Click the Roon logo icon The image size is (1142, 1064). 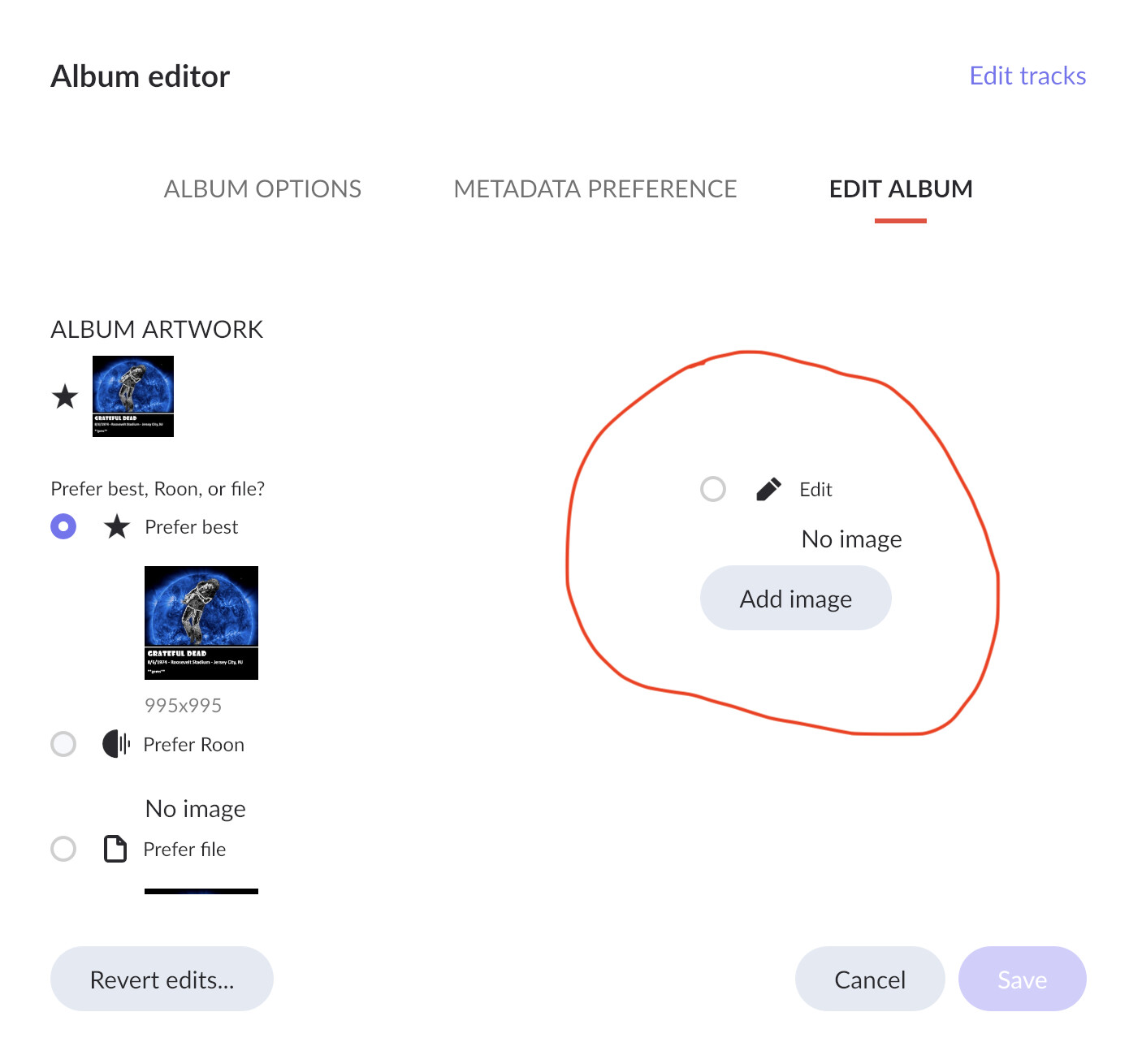coord(116,744)
